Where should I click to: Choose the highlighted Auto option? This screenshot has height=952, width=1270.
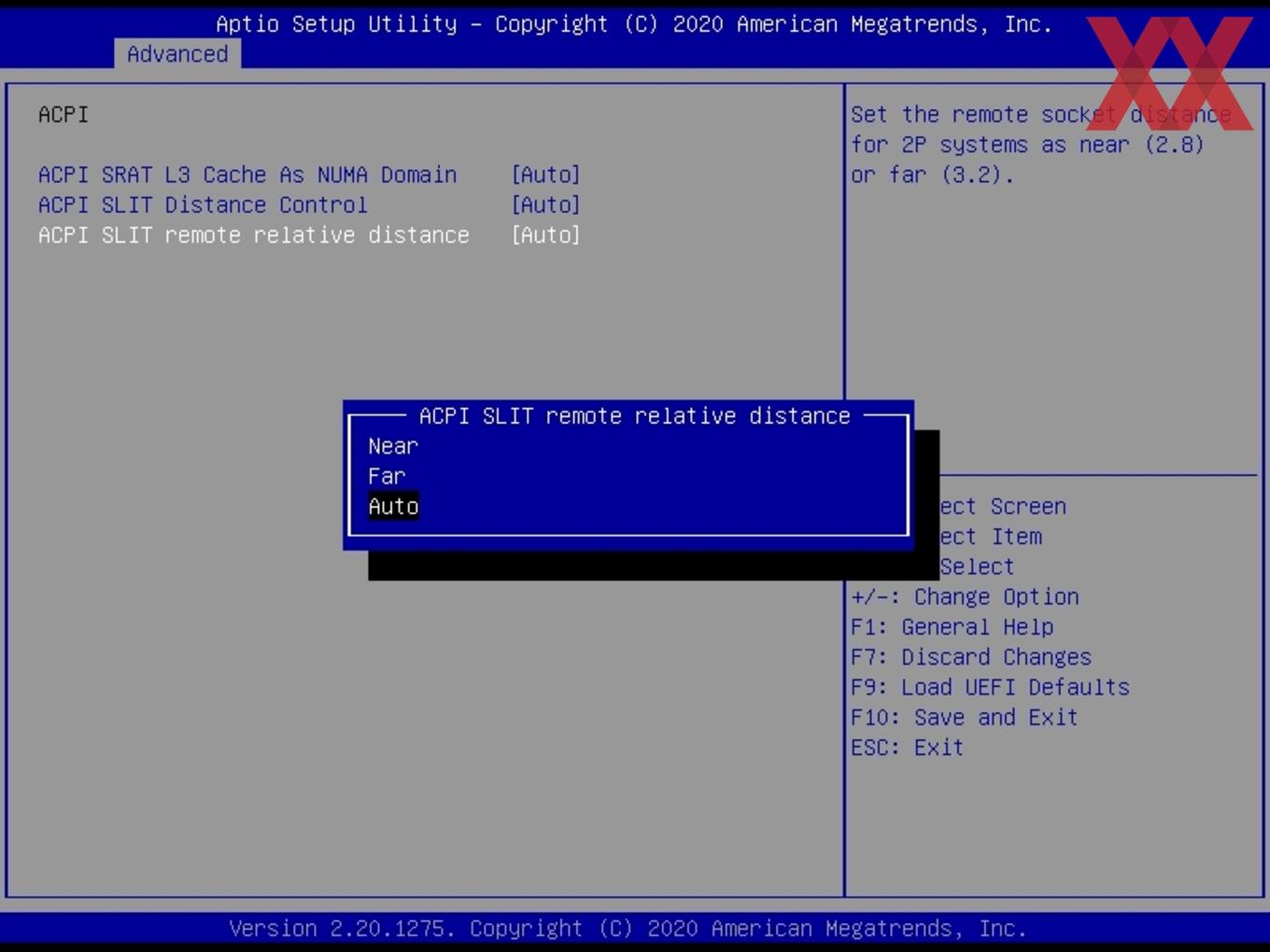click(x=393, y=506)
